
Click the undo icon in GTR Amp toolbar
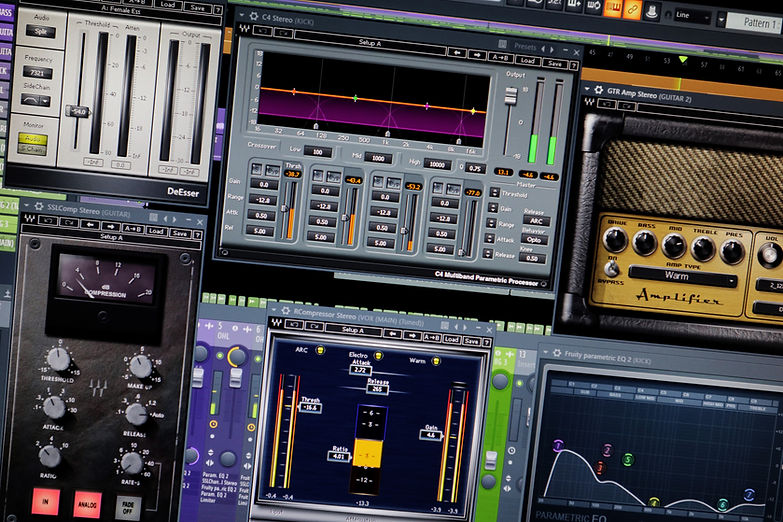tap(607, 103)
